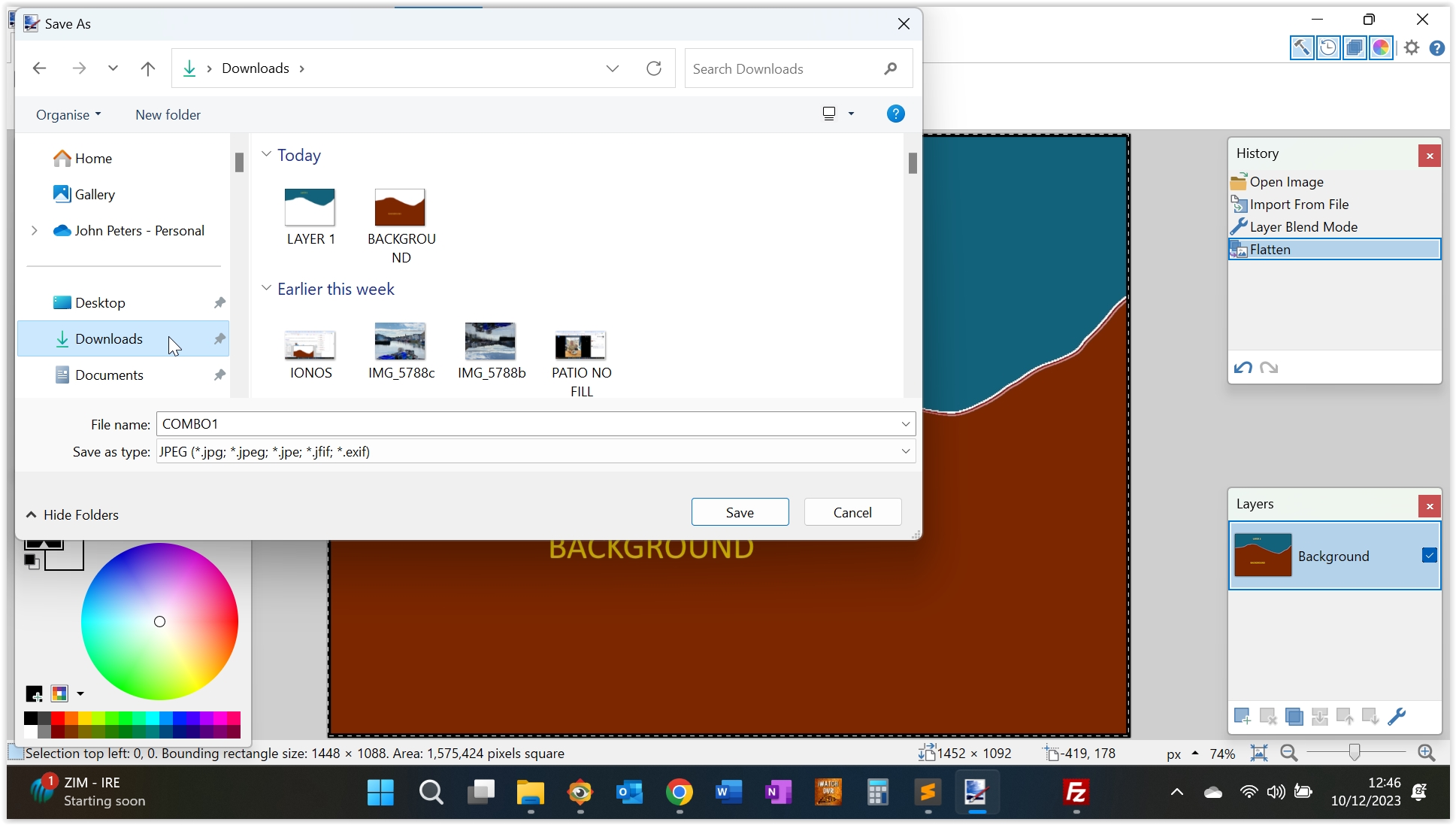Open the Save as type dropdown
This screenshot has height=825, width=1456.
pos(906,451)
